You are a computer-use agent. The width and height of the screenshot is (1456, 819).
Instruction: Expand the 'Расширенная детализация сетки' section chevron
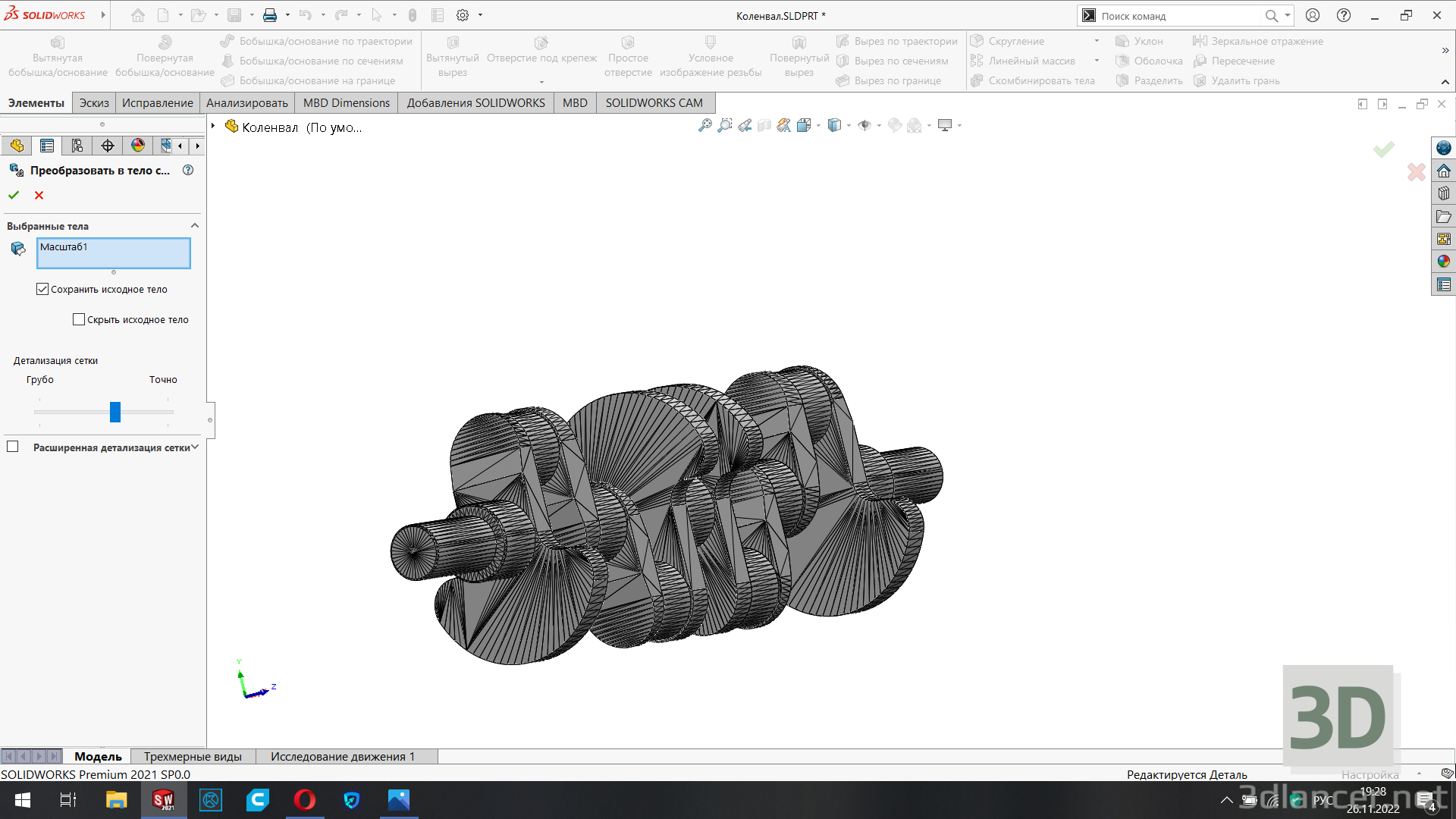pyautogui.click(x=195, y=447)
